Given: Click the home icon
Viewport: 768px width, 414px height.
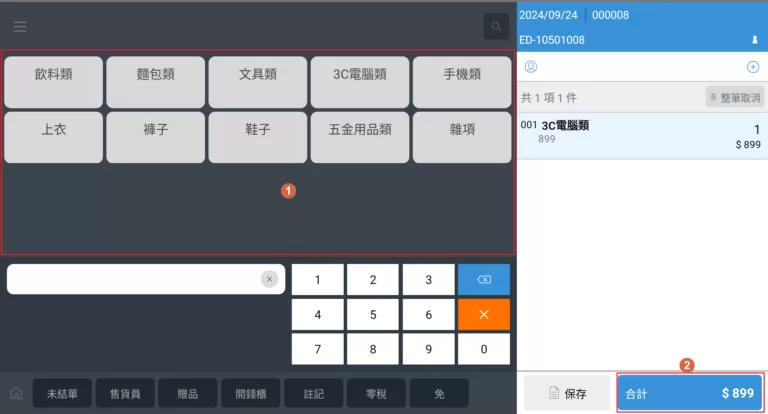Looking at the screenshot, I should pyautogui.click(x=16, y=394).
